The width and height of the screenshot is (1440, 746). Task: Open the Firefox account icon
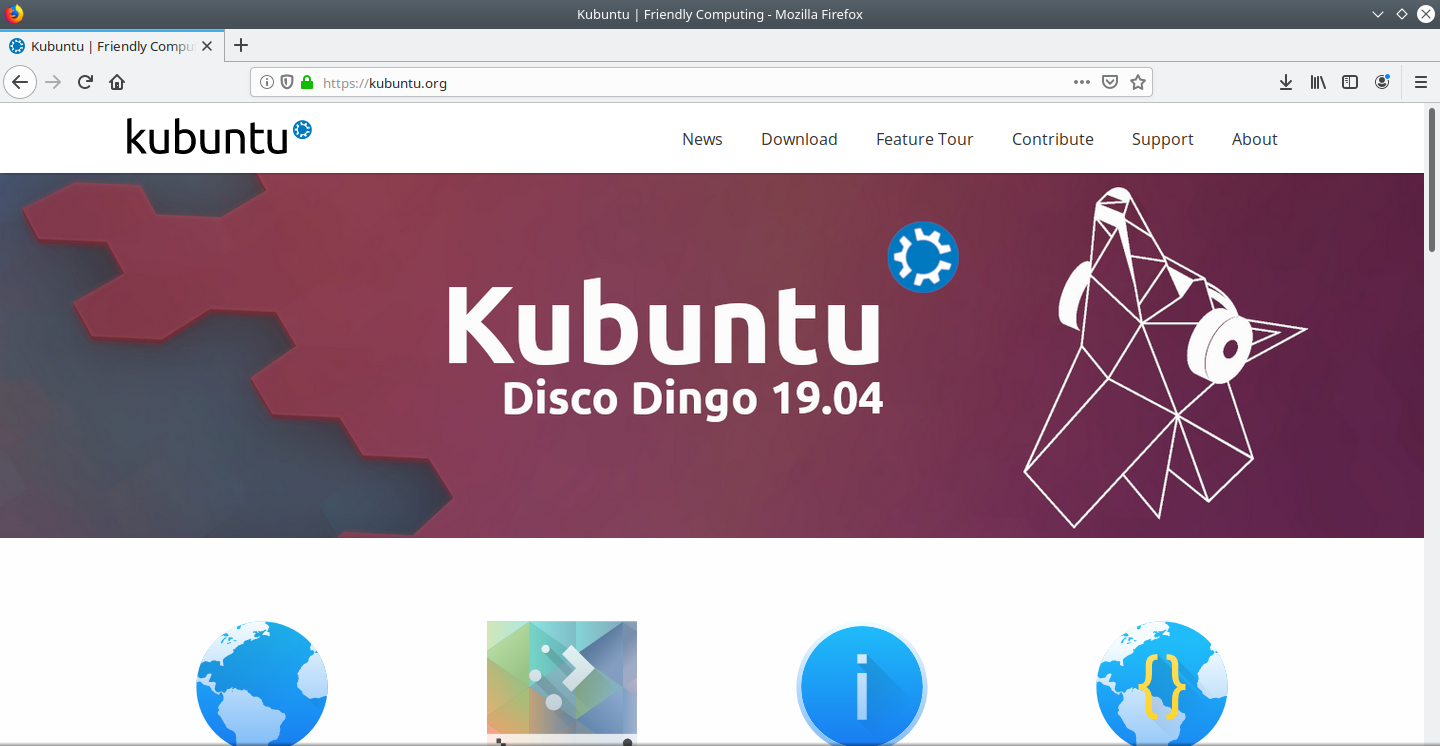tap(1382, 82)
